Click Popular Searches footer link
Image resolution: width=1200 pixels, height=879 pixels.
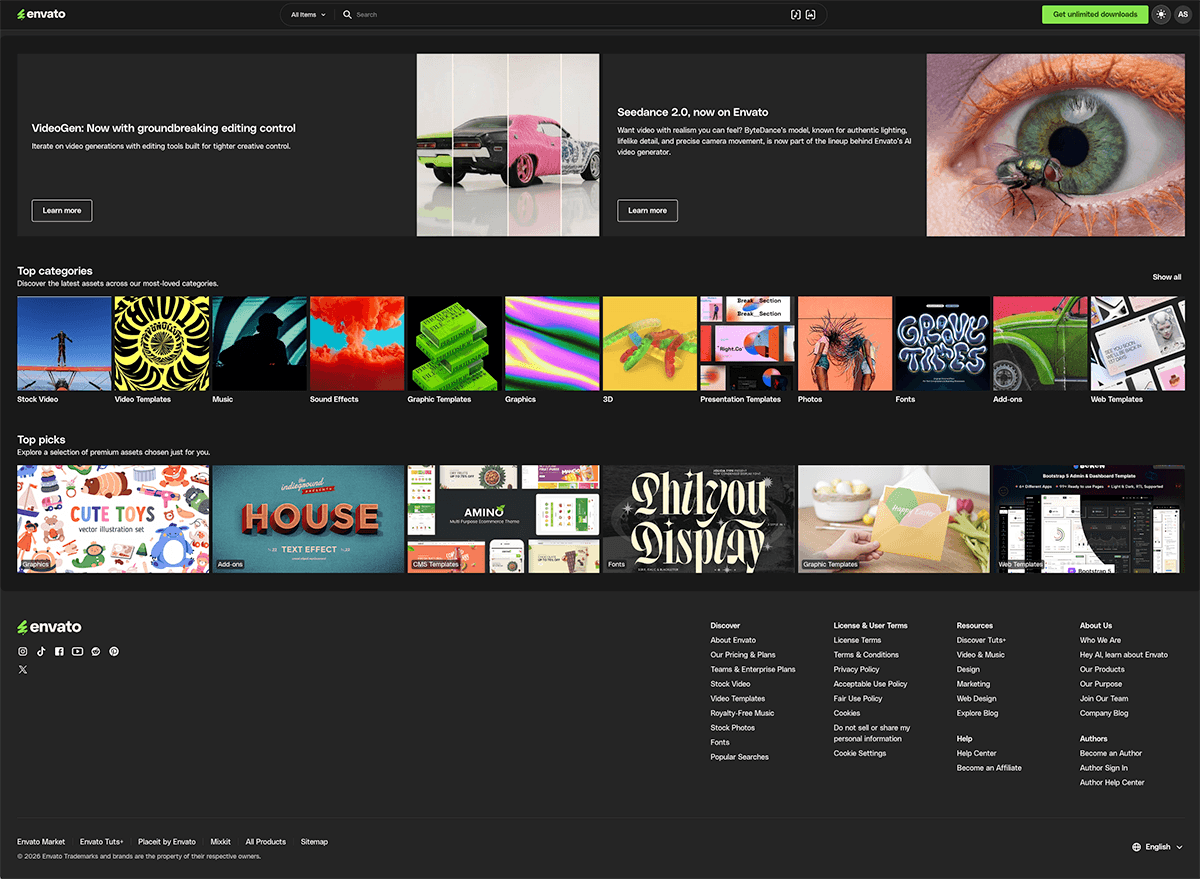click(739, 757)
